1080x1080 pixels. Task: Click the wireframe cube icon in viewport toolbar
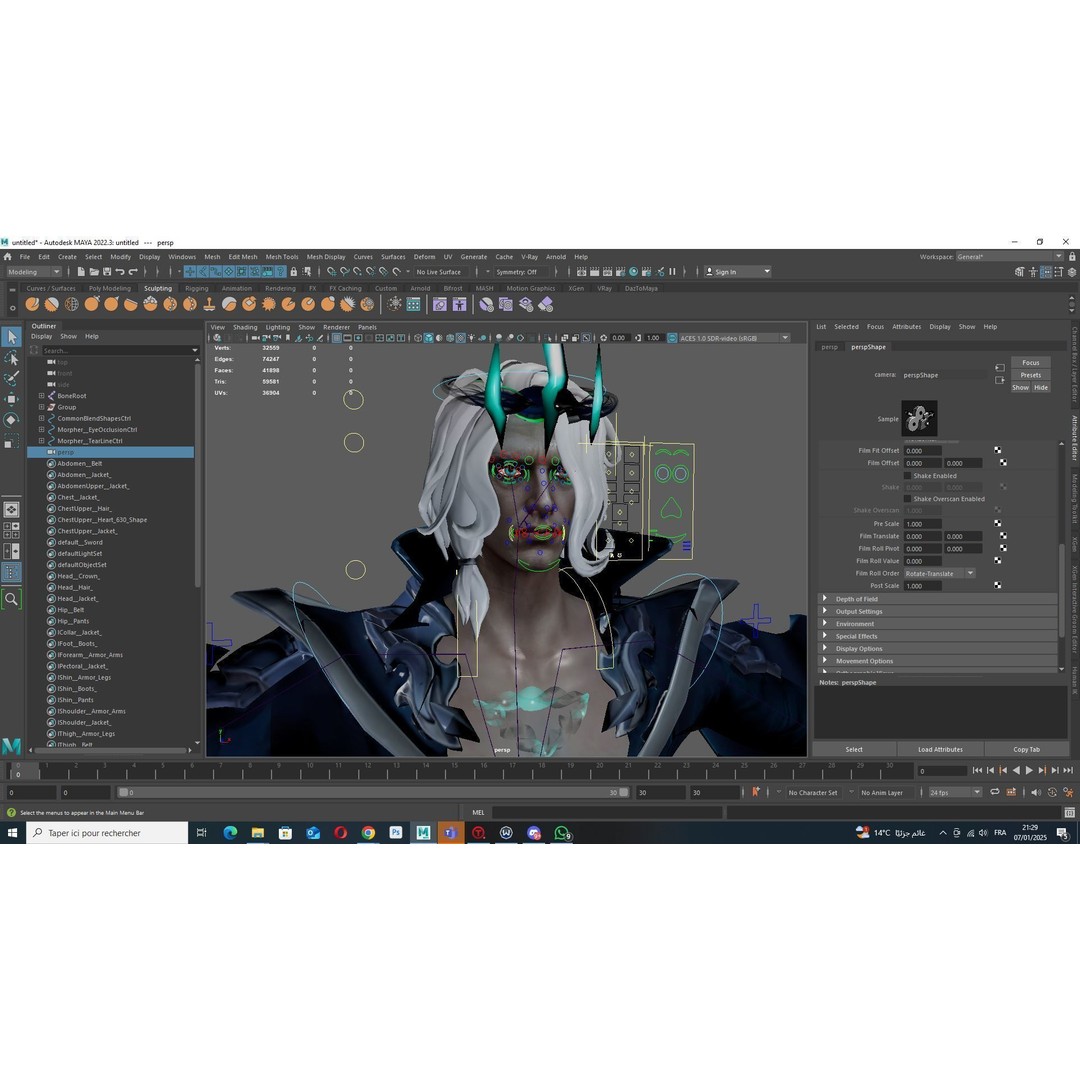(417, 338)
